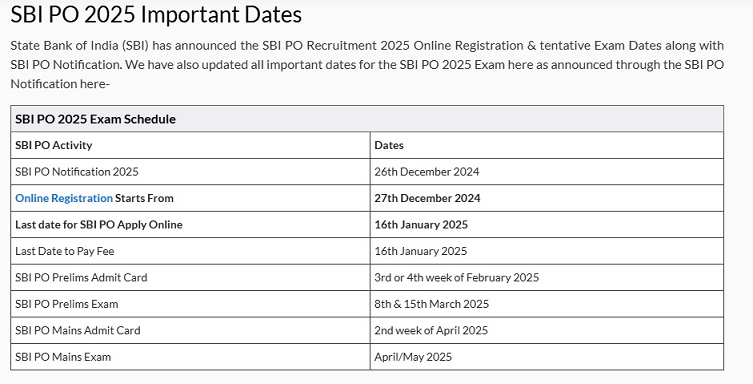Image resolution: width=753 pixels, height=384 pixels.
Task: Select the SBI PO Notification 2025 cell
Action: click(x=190, y=172)
